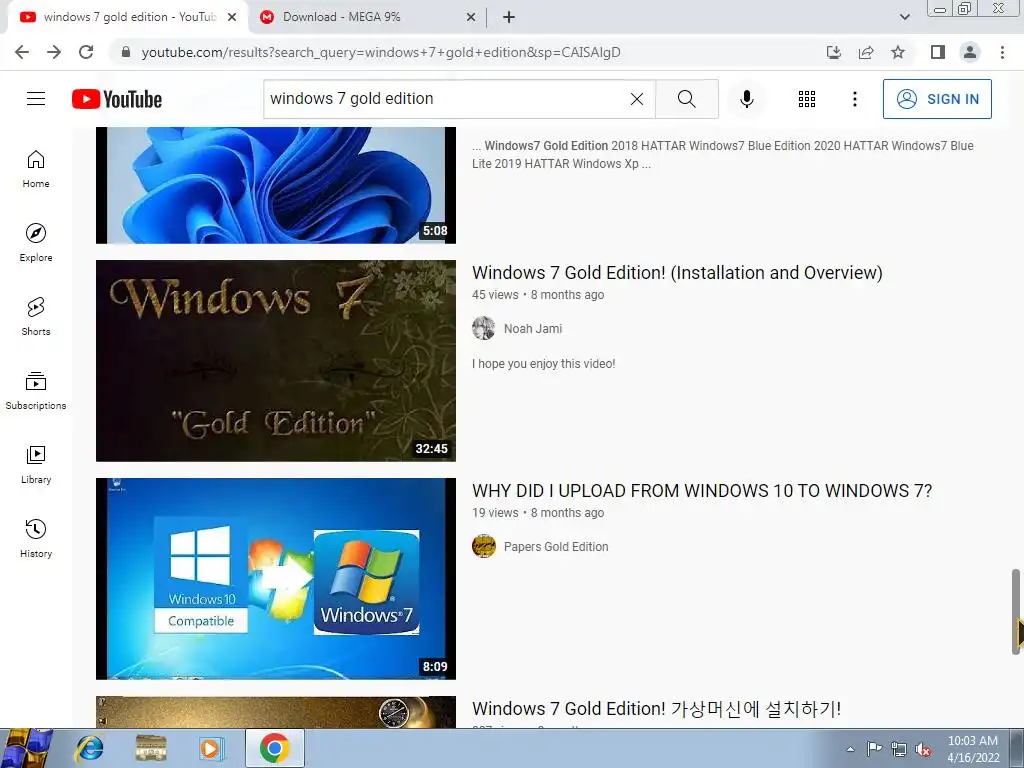
Task: Go back with the browser back arrow
Action: tap(22, 52)
